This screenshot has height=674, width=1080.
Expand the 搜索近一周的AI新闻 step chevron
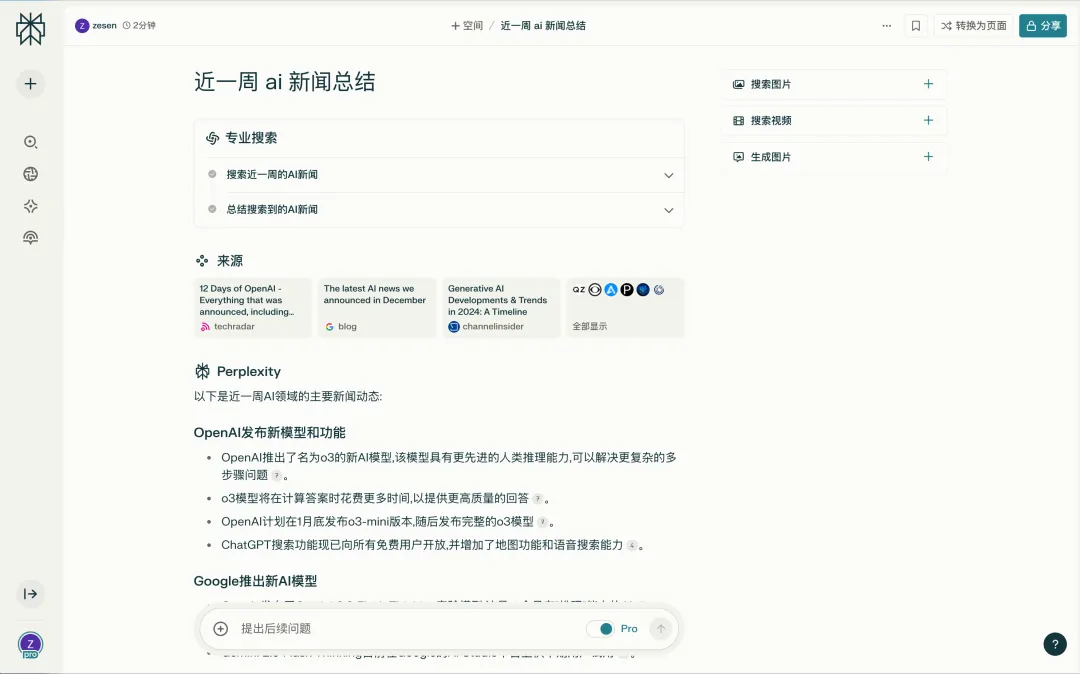pos(668,176)
